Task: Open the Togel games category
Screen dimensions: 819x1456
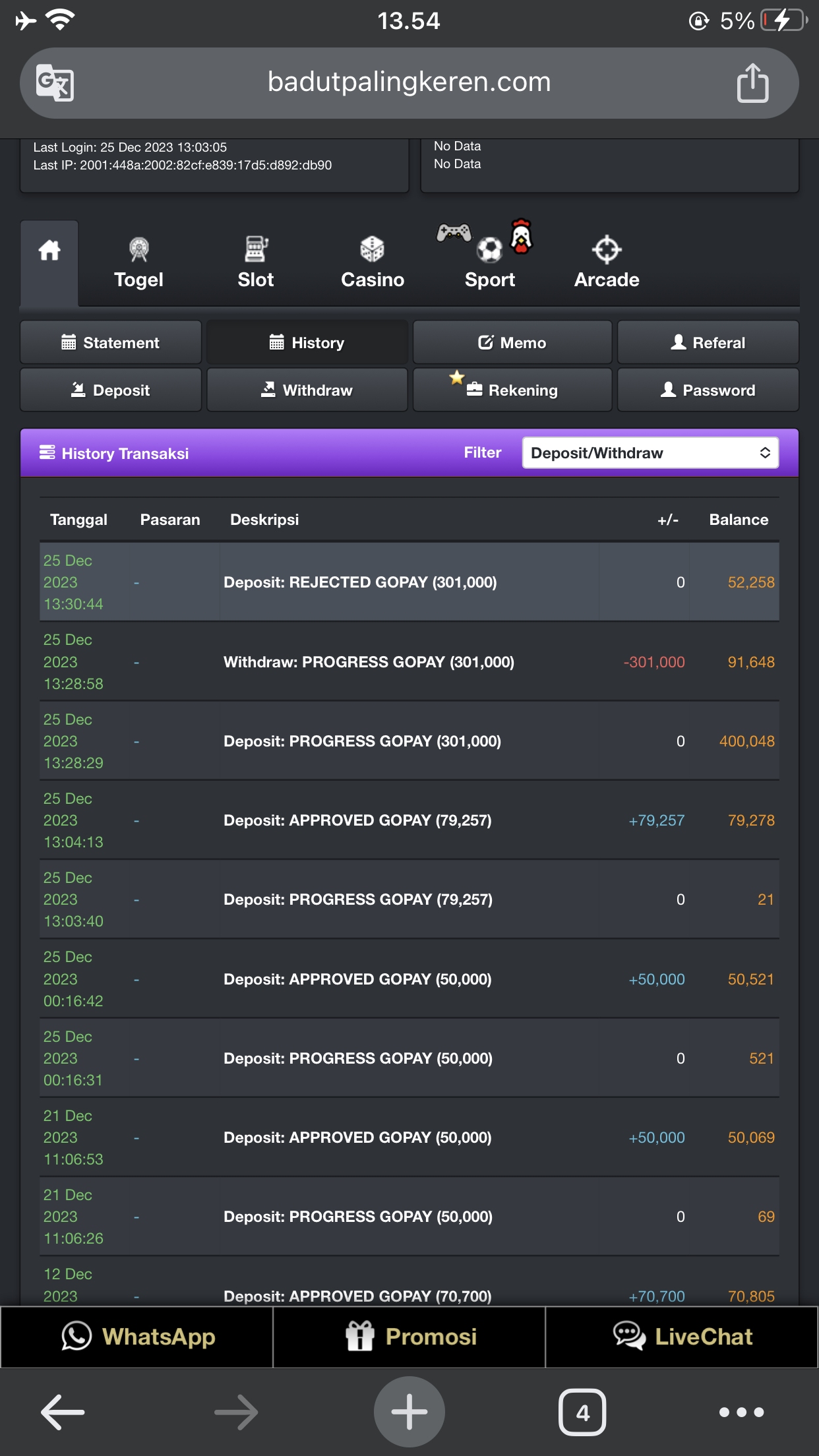Action: pyautogui.click(x=138, y=264)
